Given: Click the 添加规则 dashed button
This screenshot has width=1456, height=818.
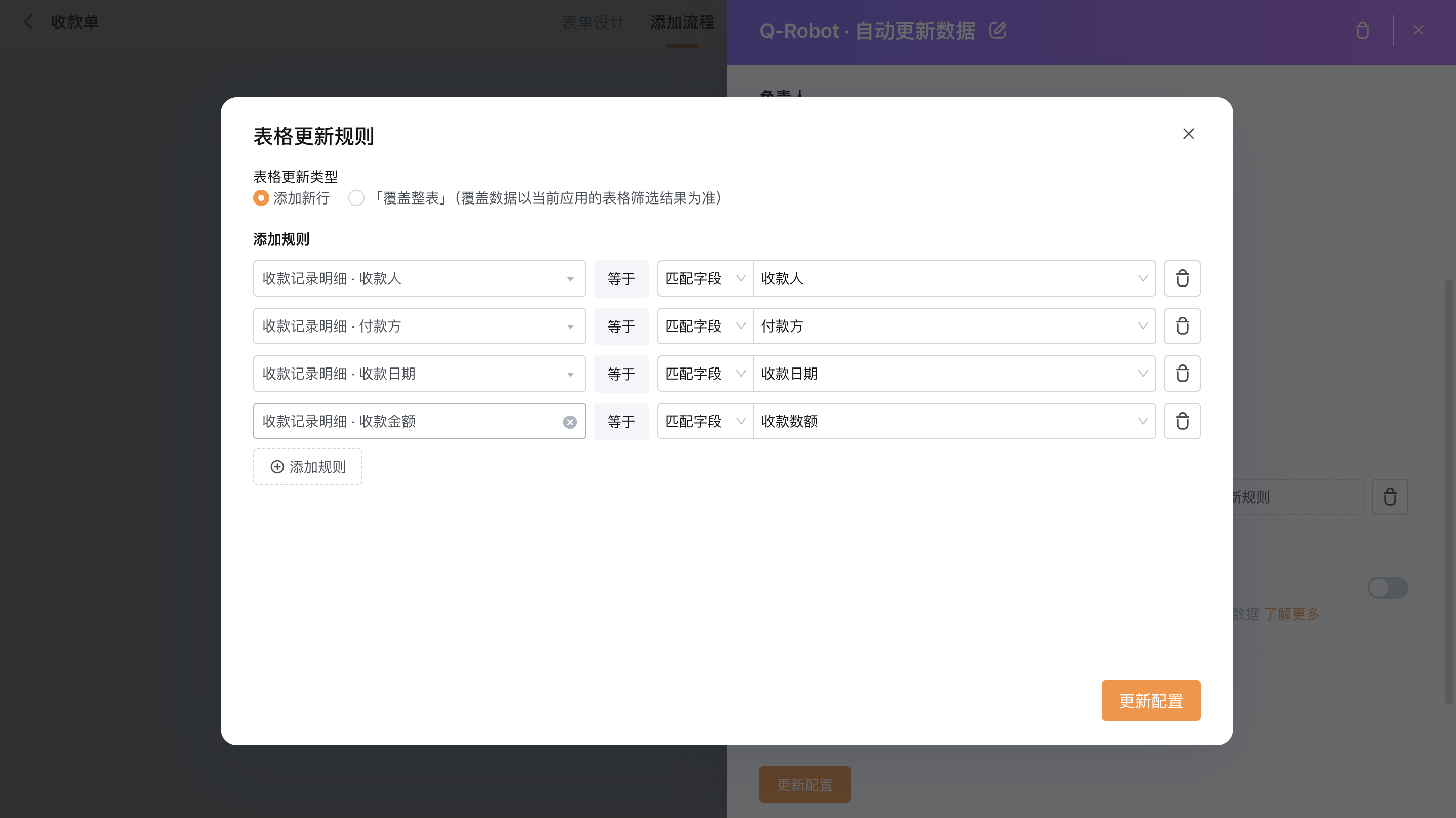Looking at the screenshot, I should click(307, 466).
